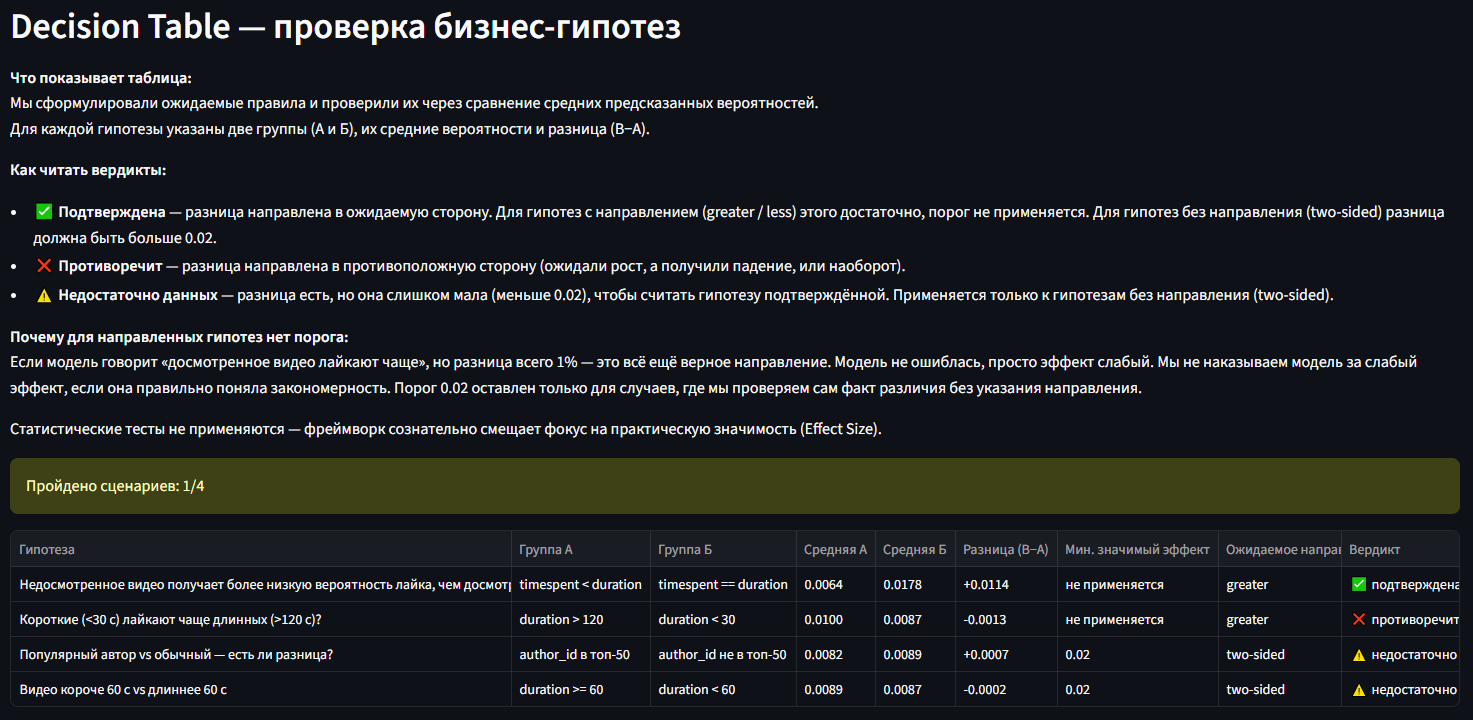Viewport: 1473px width, 720px height.
Task: Select the value 0.0082 in Средняя А
Action: pyautogui.click(x=835, y=655)
